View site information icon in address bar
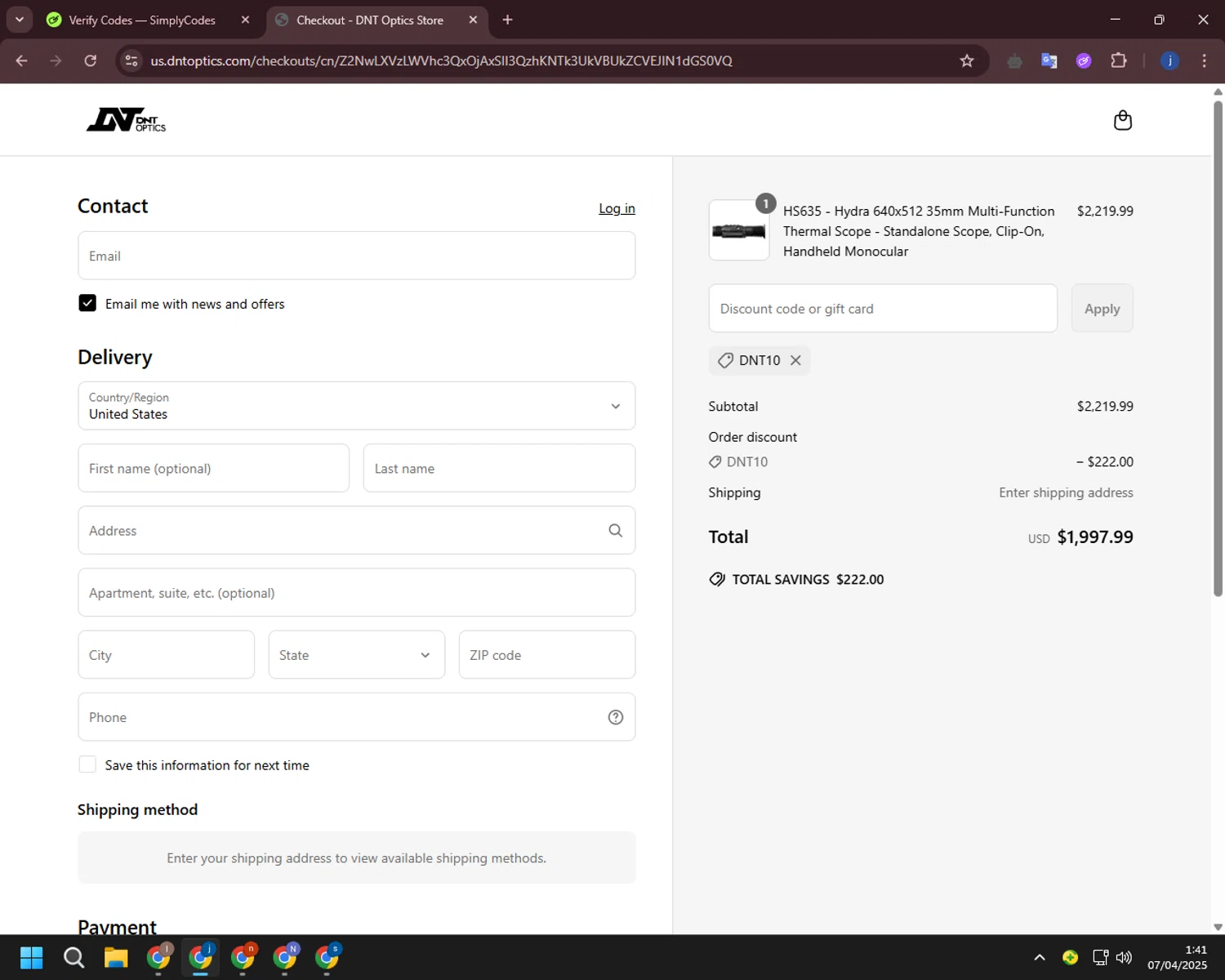Viewport: 1225px width, 980px height. [x=131, y=60]
